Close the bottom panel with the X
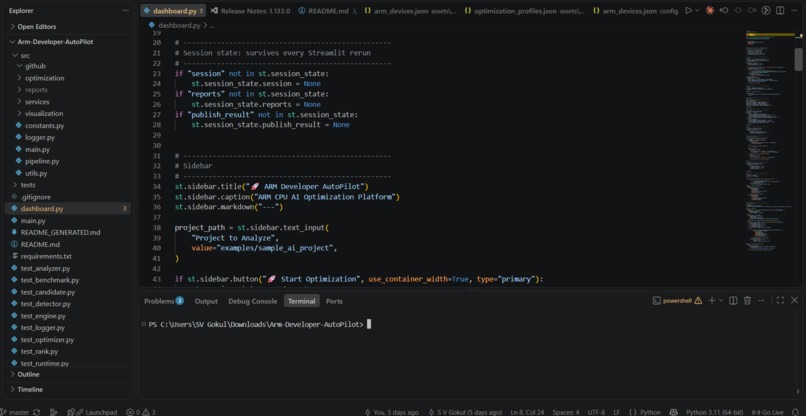 (x=794, y=300)
